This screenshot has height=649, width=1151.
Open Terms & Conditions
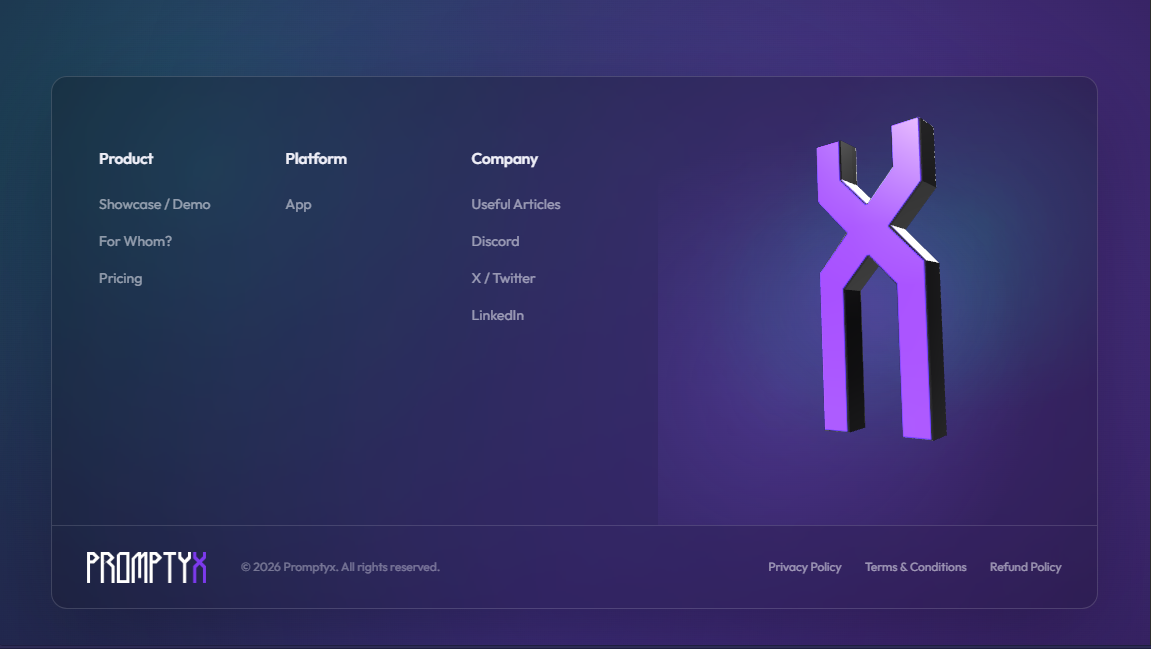(x=915, y=567)
